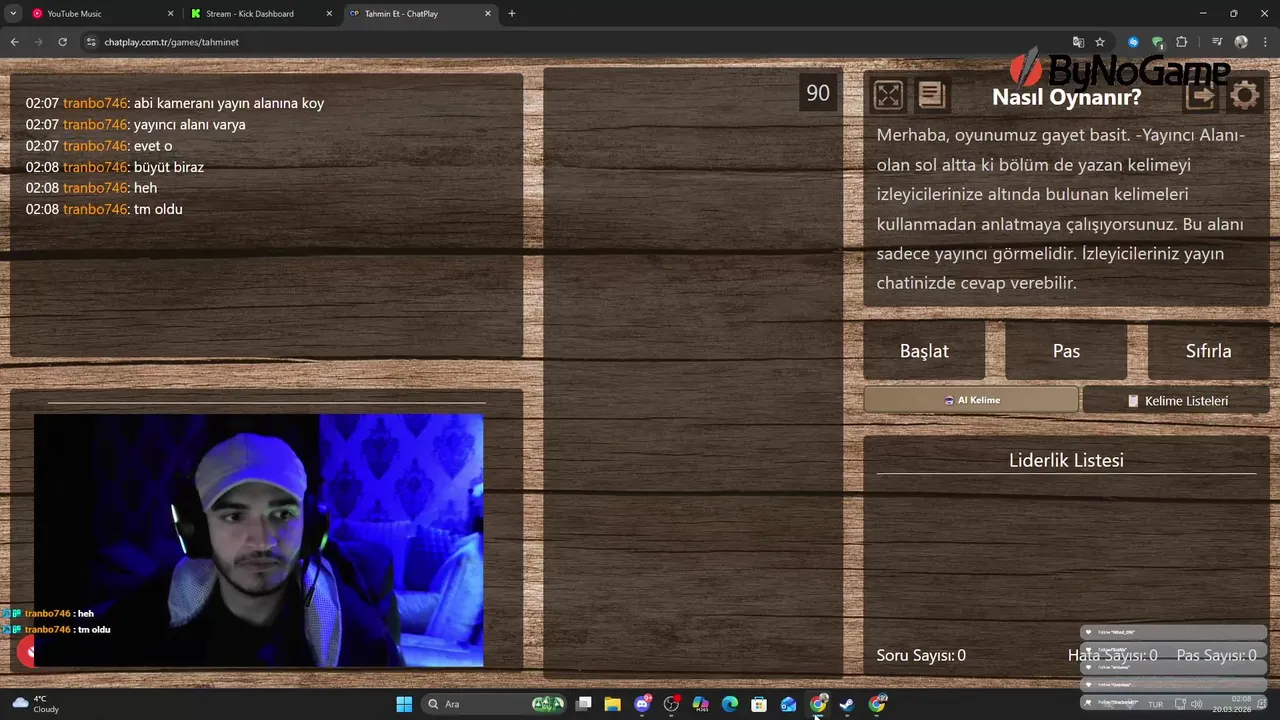1280x720 pixels.
Task: Close the Kick Dashboard tab
Action: (x=329, y=14)
